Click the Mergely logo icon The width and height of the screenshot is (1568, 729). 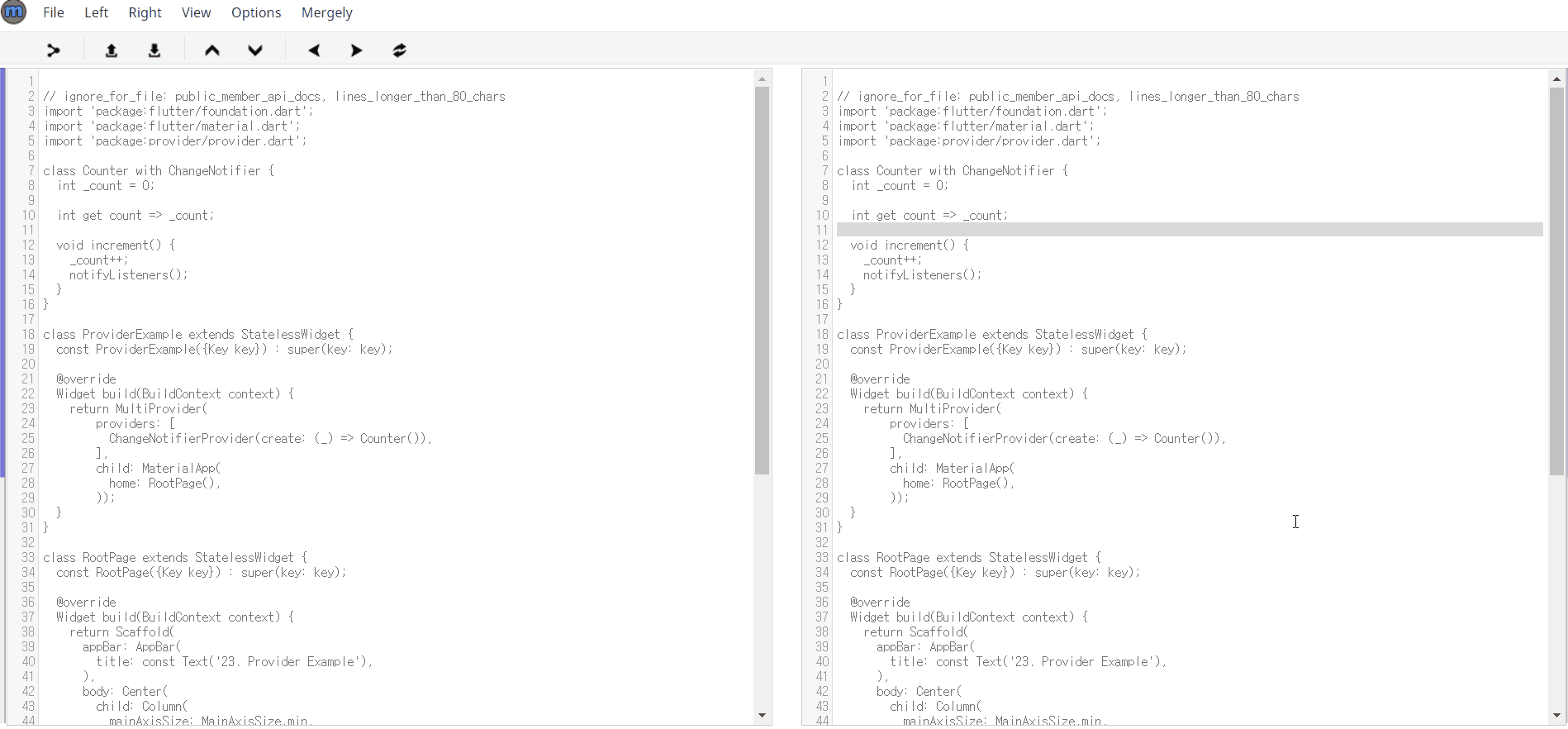14,12
